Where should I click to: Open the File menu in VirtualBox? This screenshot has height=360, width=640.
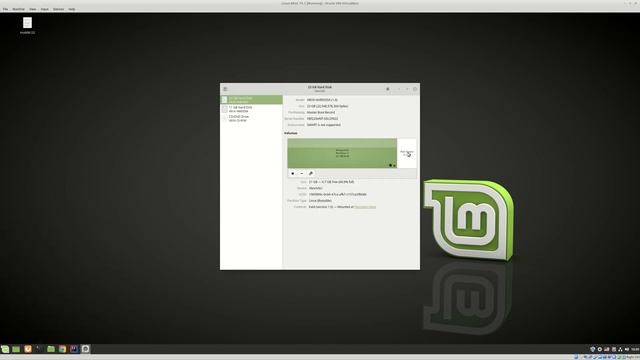pos(5,9)
